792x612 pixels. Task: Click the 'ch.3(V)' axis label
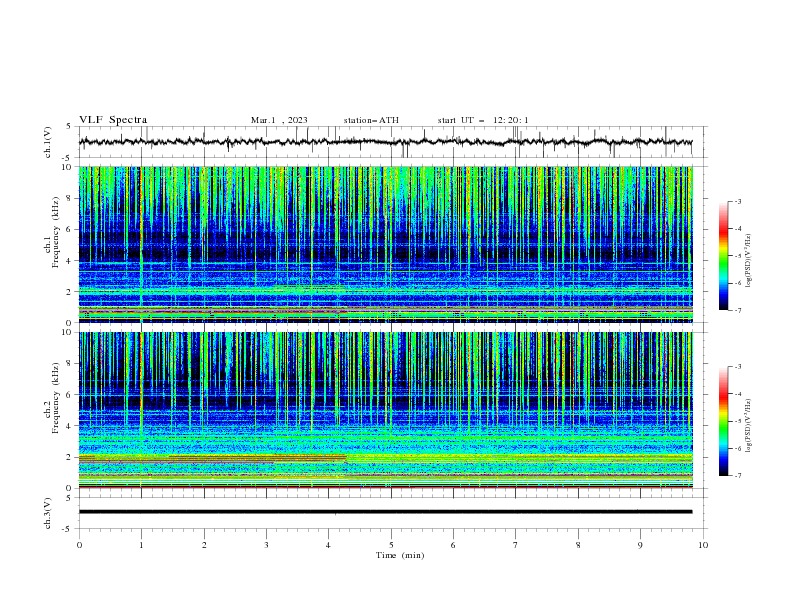48,513
